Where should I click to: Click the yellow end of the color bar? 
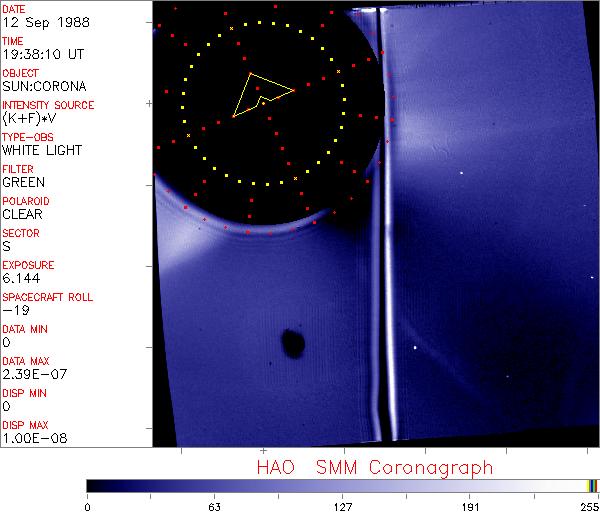tap(590, 486)
